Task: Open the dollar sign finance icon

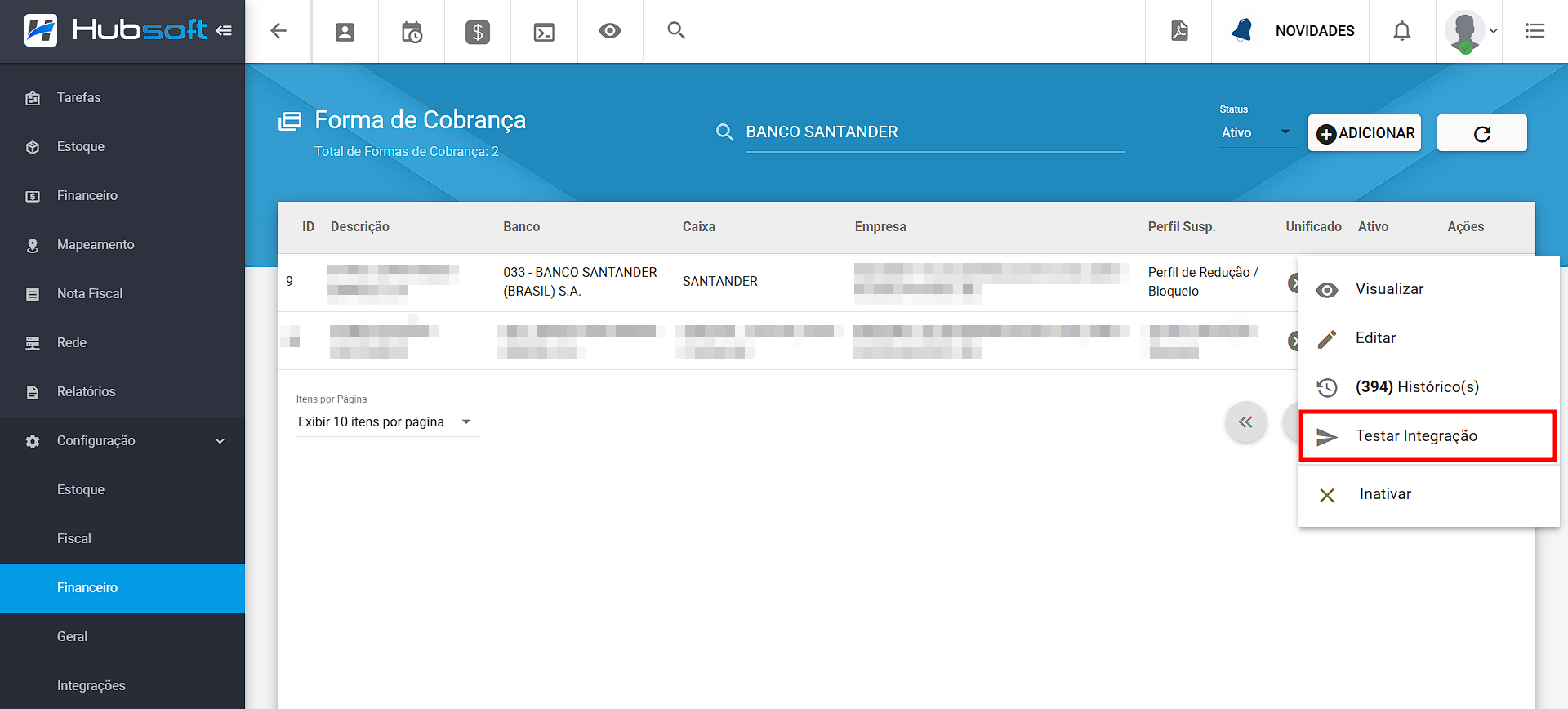Action: [x=478, y=32]
